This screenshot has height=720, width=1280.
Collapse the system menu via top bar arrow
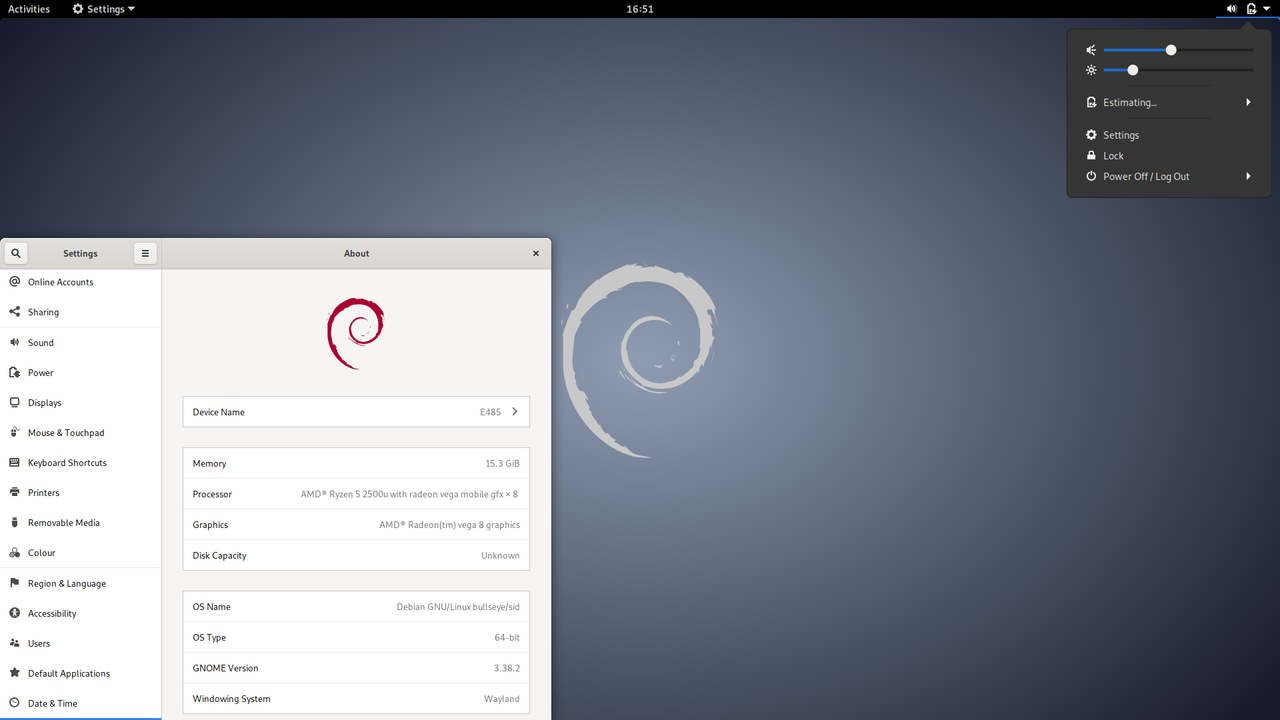(1266, 8)
